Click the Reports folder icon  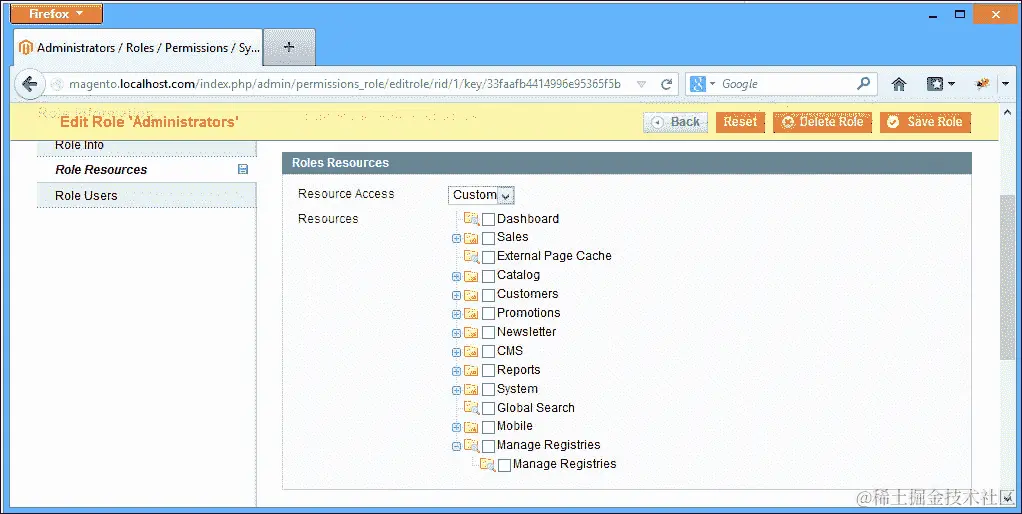(471, 370)
